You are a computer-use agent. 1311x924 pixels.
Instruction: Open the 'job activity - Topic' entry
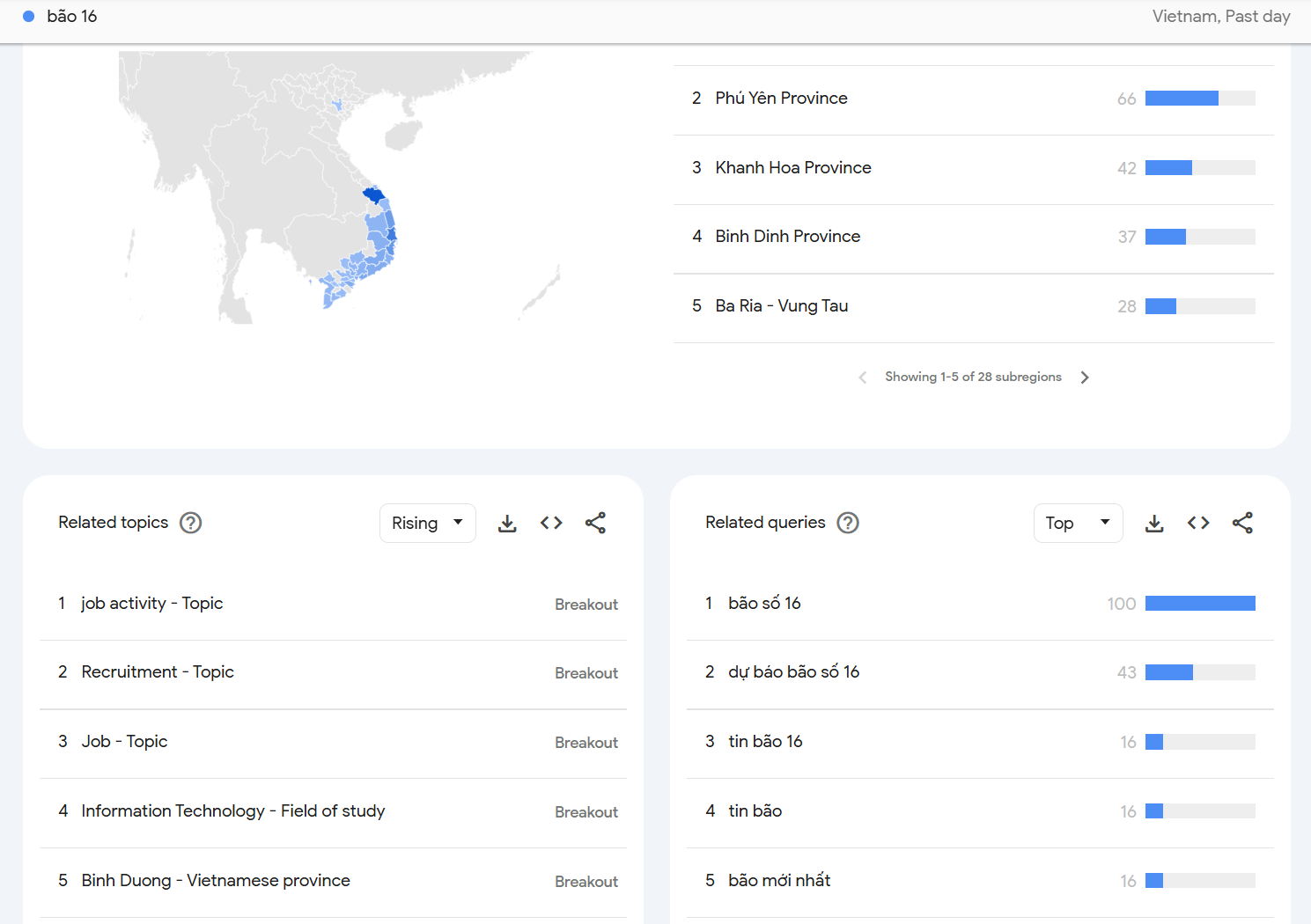coord(151,604)
